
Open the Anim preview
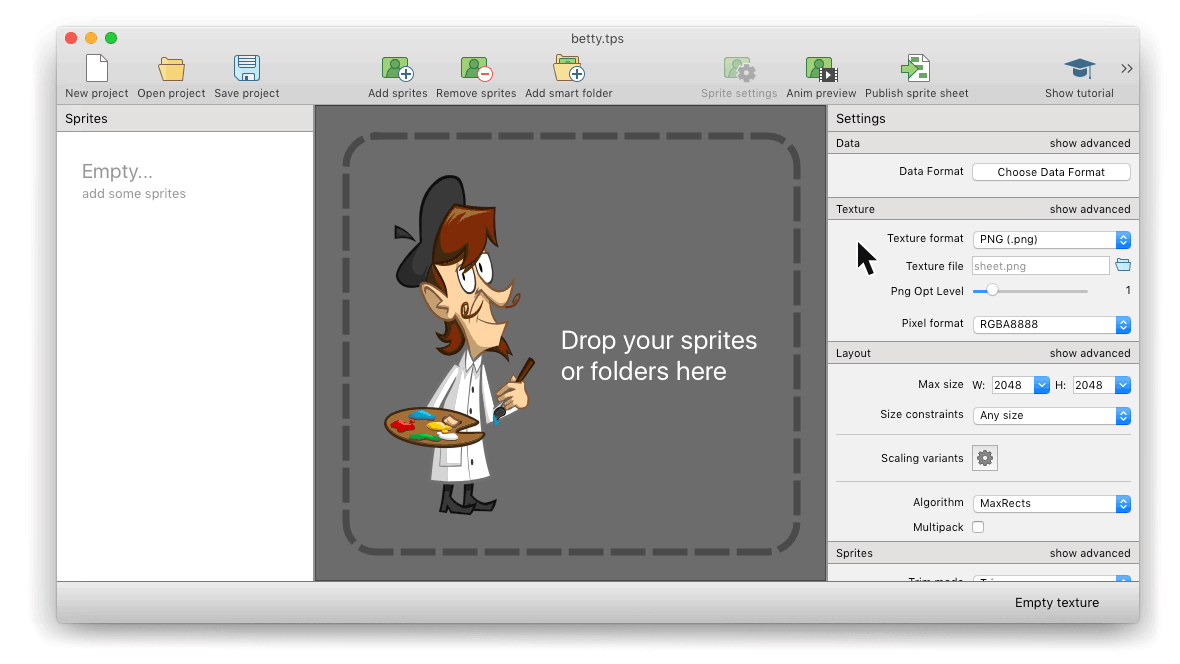[821, 68]
